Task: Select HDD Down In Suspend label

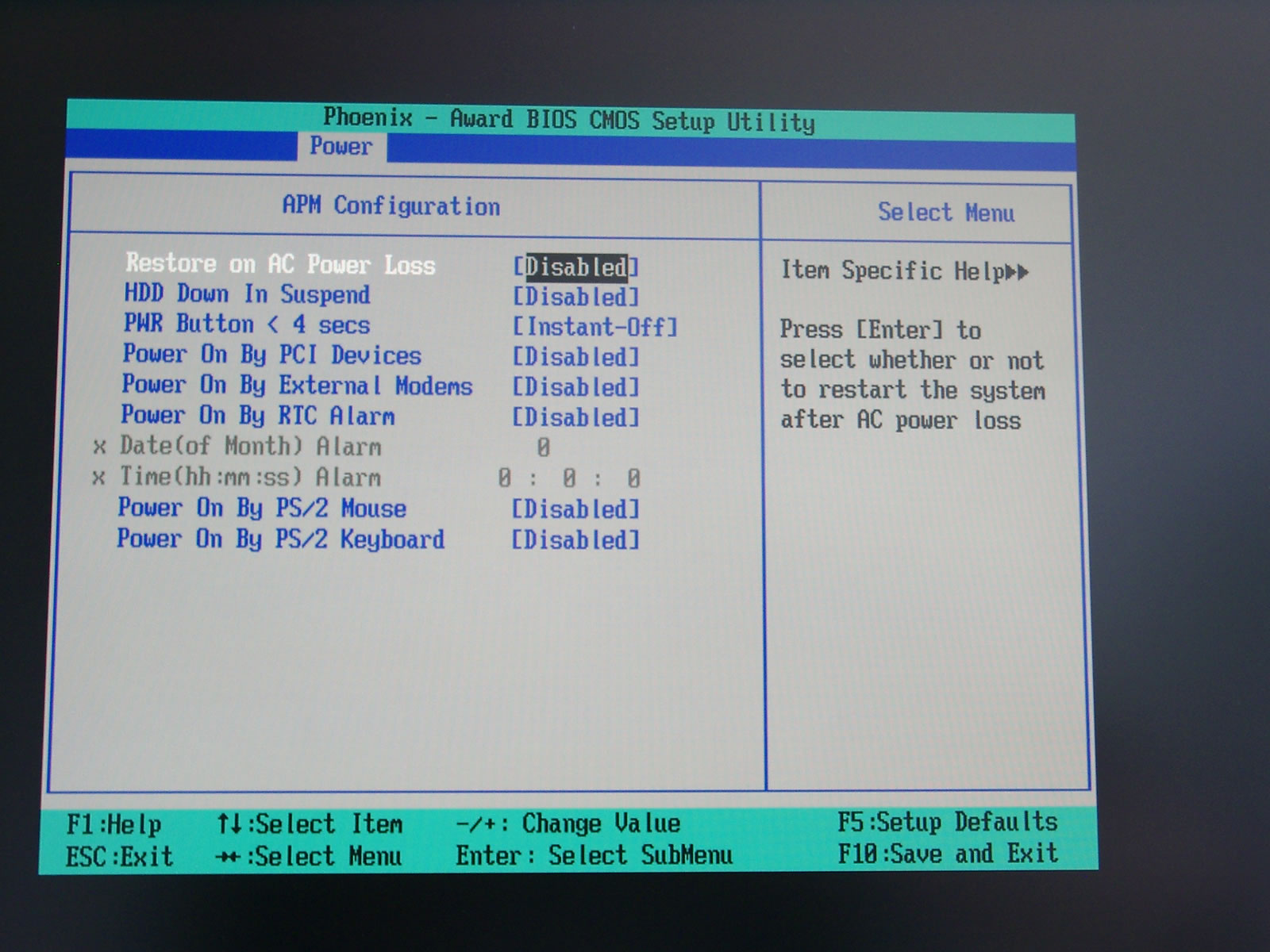Action: (x=247, y=294)
